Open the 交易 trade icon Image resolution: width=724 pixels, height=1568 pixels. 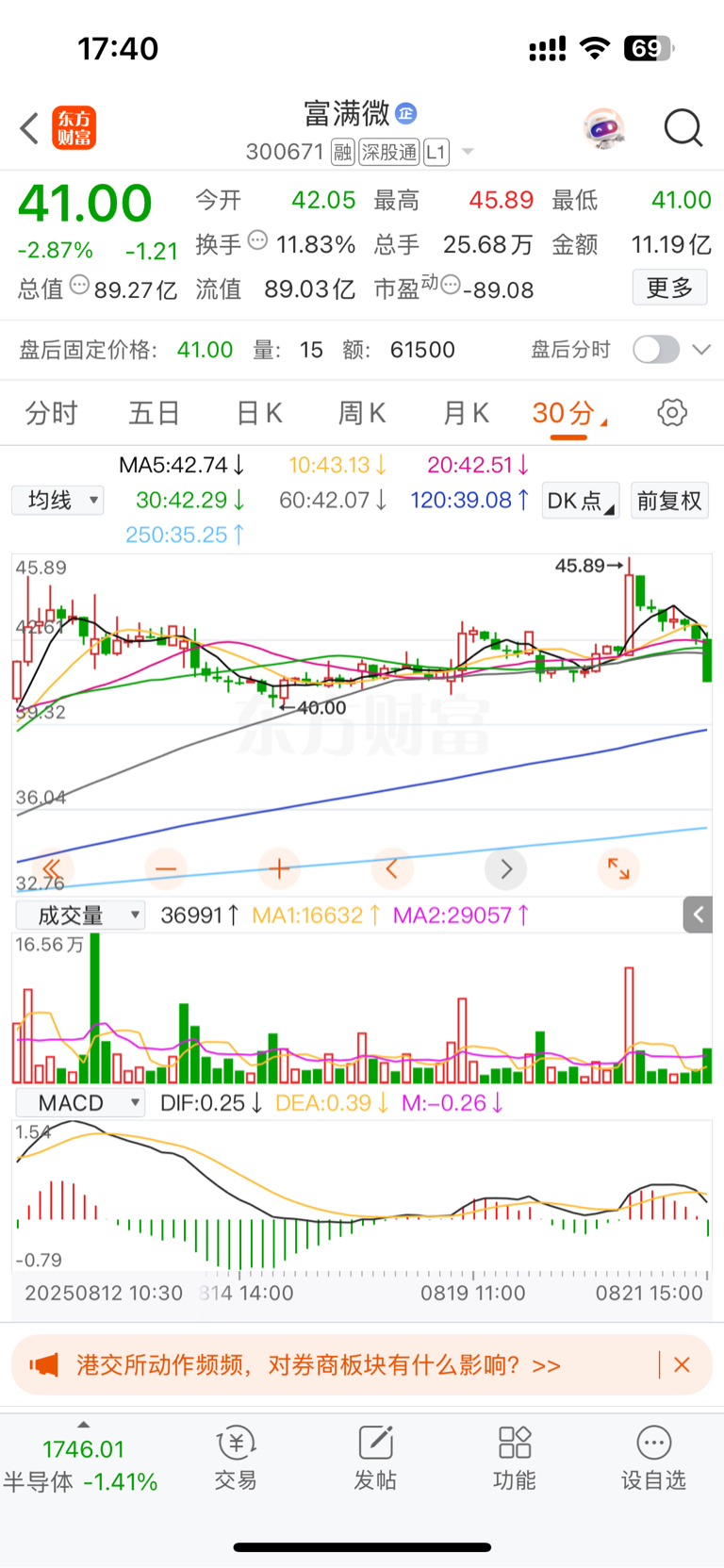[236, 1458]
